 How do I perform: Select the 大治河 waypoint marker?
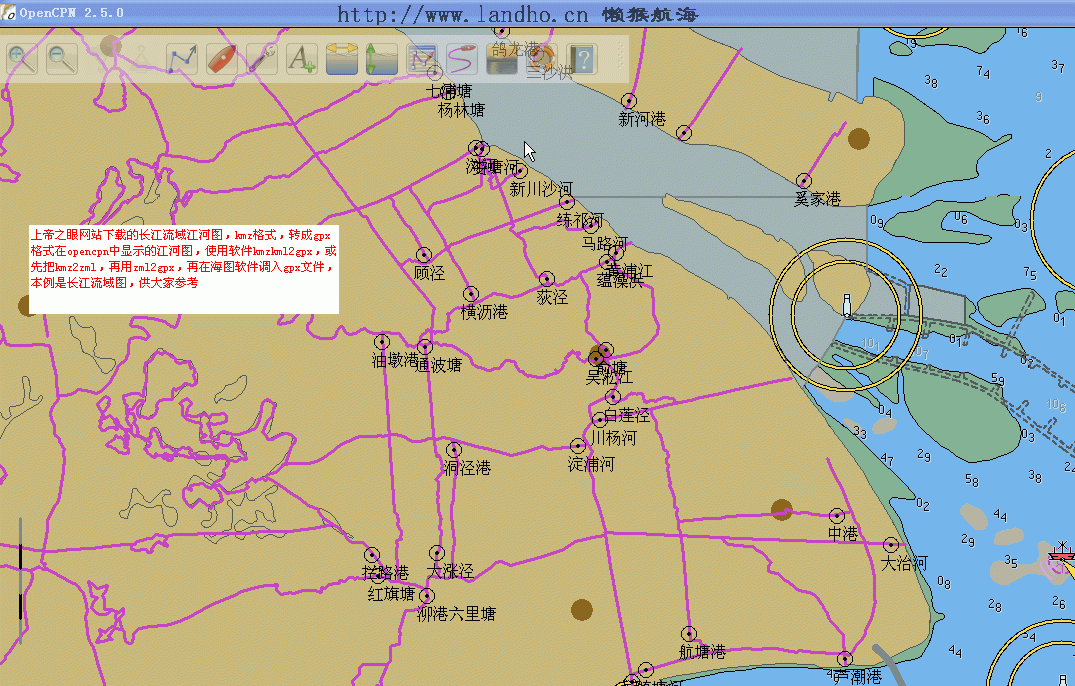[891, 545]
